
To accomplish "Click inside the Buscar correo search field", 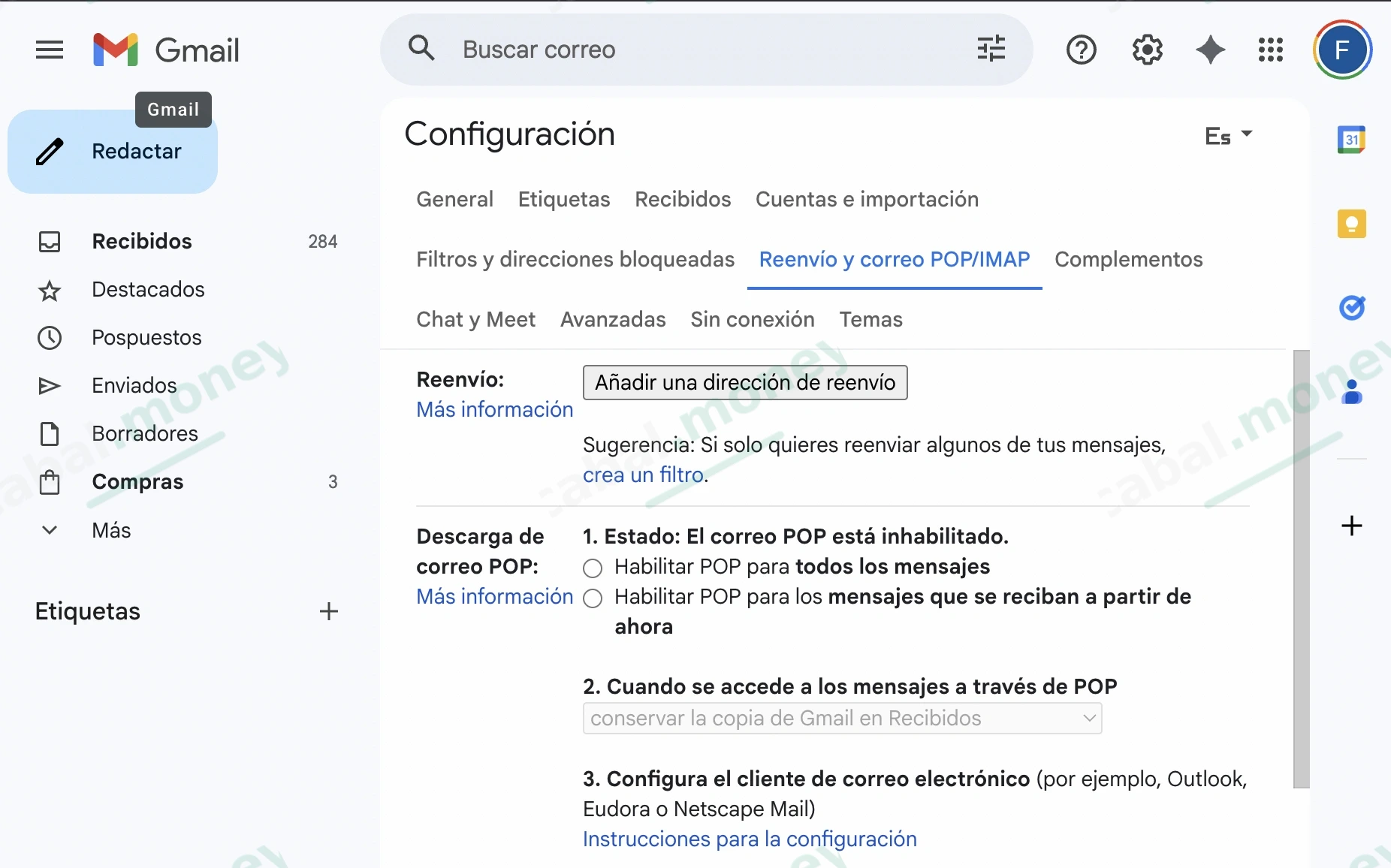I will coord(676,50).
